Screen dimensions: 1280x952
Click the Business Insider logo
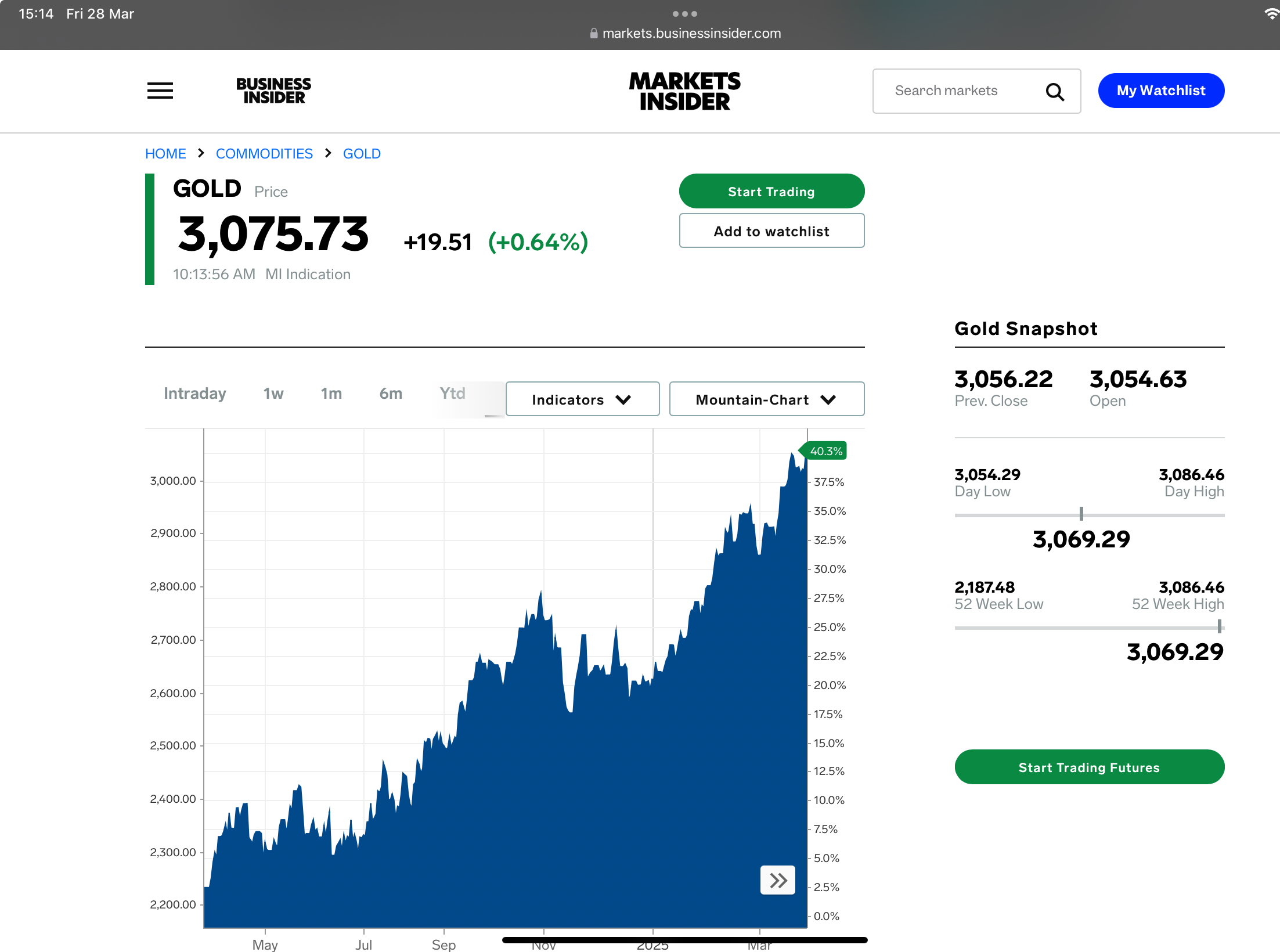tap(273, 91)
